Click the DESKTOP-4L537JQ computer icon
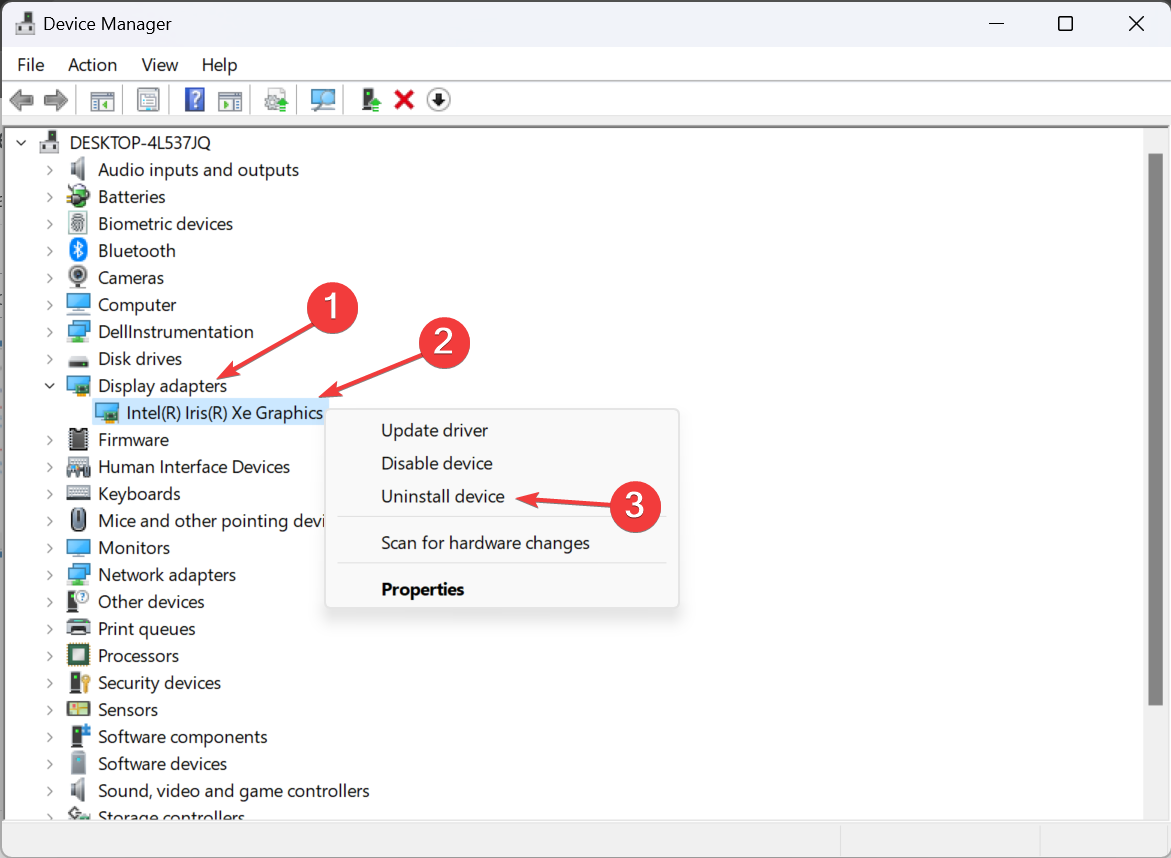This screenshot has width=1171, height=858. (x=49, y=142)
